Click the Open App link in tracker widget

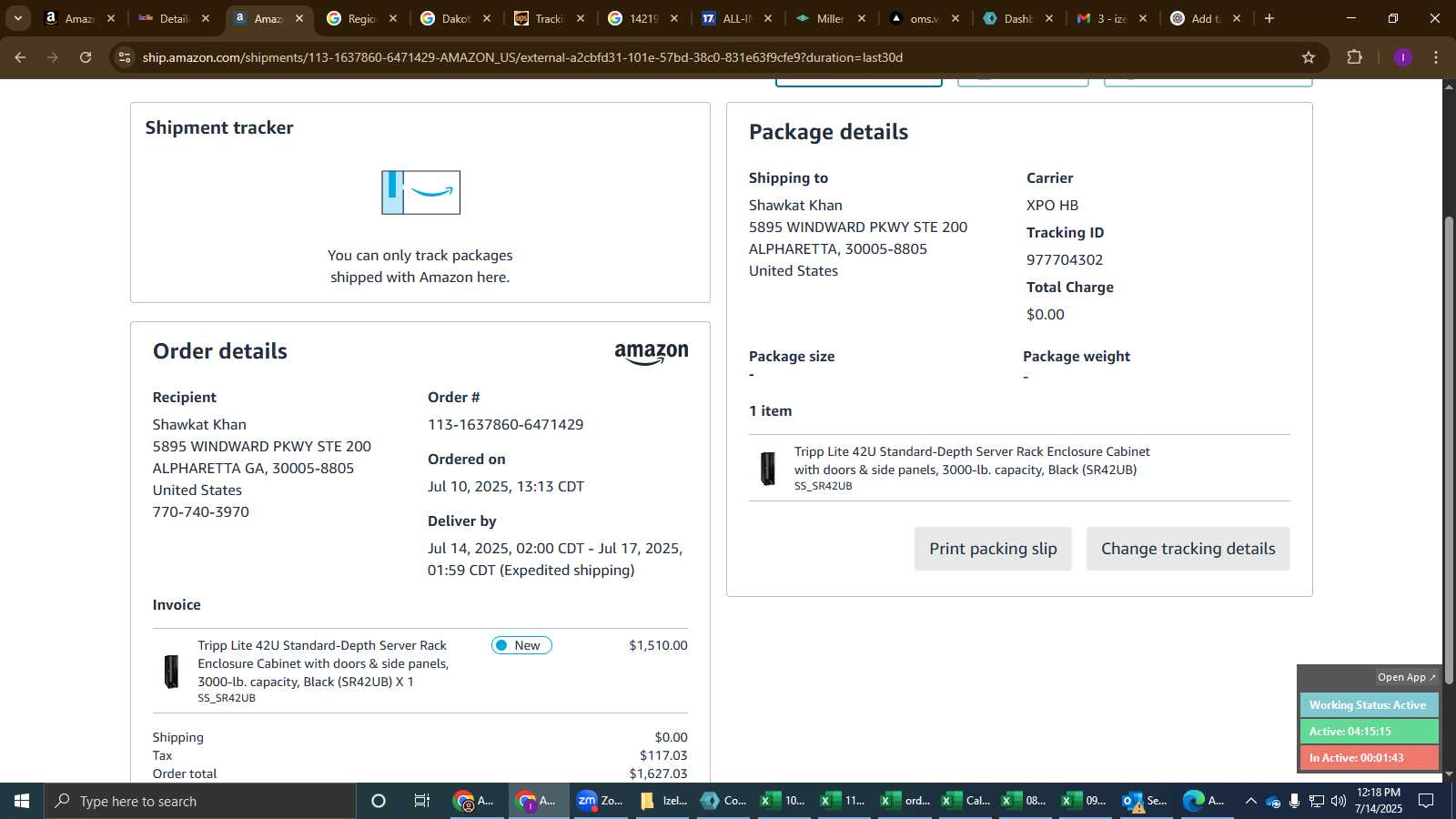click(1406, 677)
